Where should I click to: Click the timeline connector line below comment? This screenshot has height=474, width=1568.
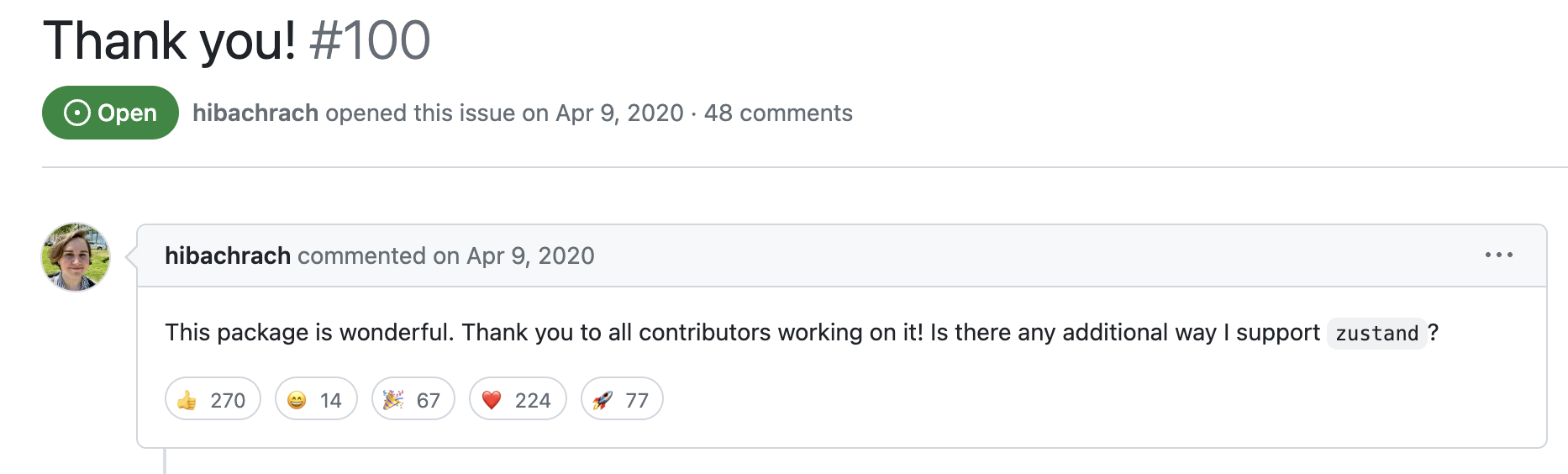pos(165,461)
